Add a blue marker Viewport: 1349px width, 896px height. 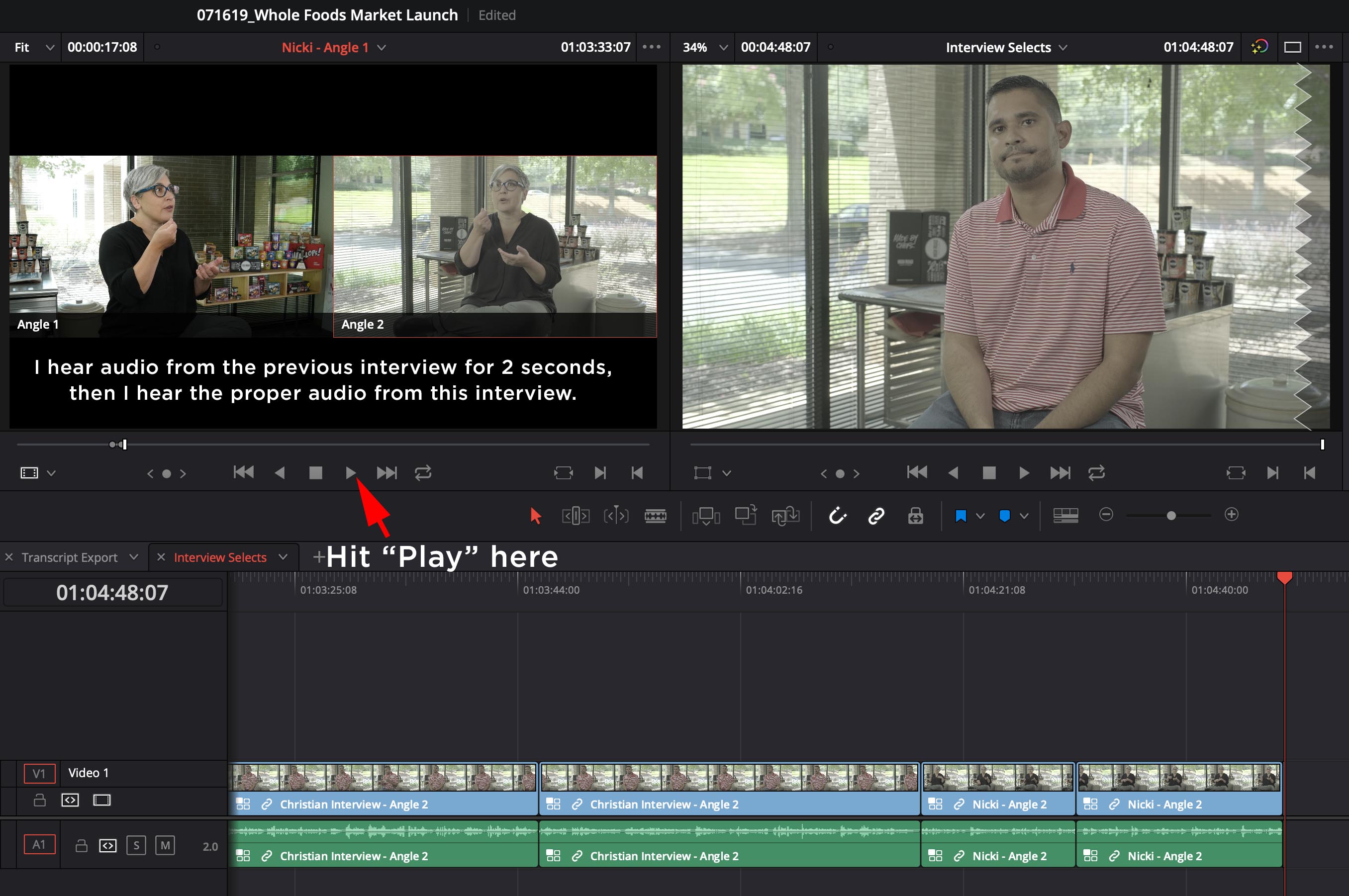(1004, 516)
